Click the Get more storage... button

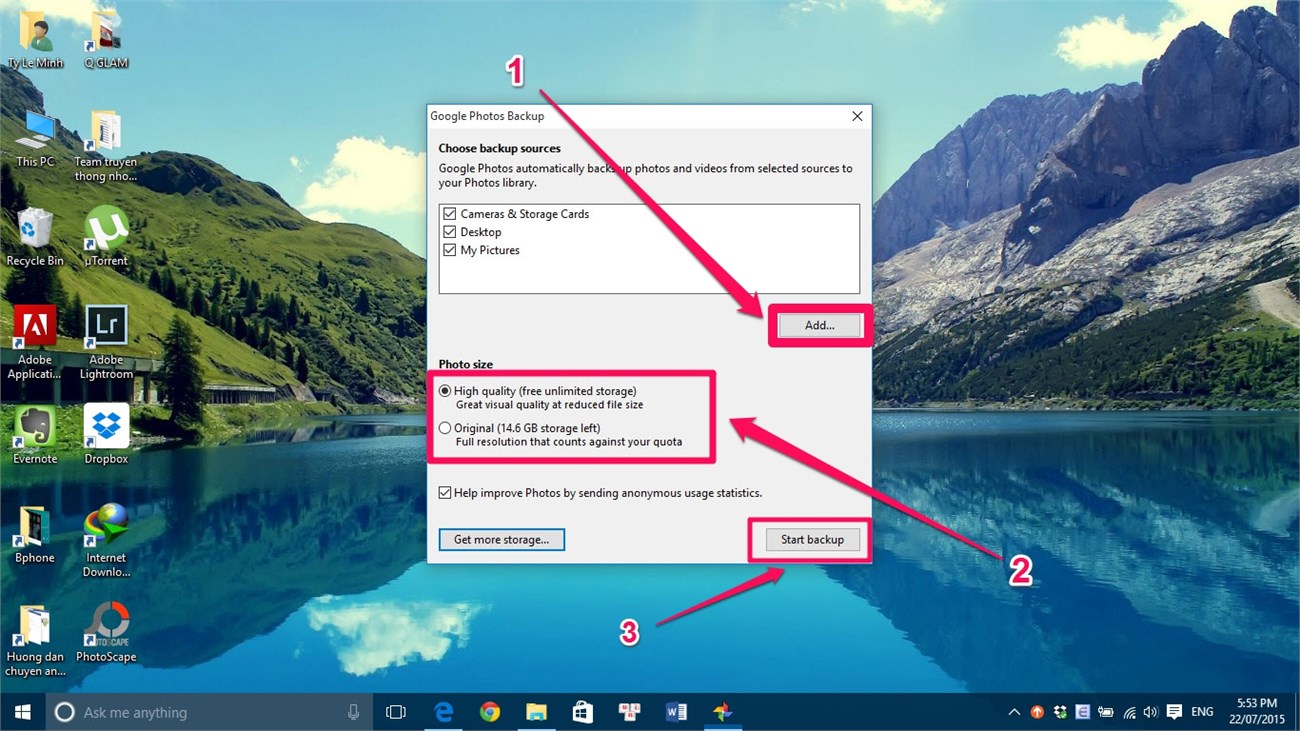501,539
